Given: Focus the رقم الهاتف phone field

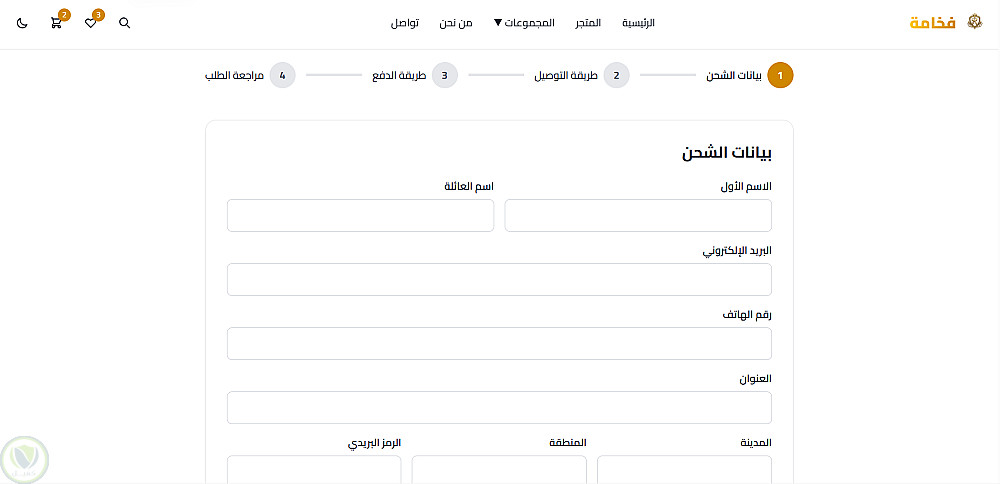Looking at the screenshot, I should 499,344.
